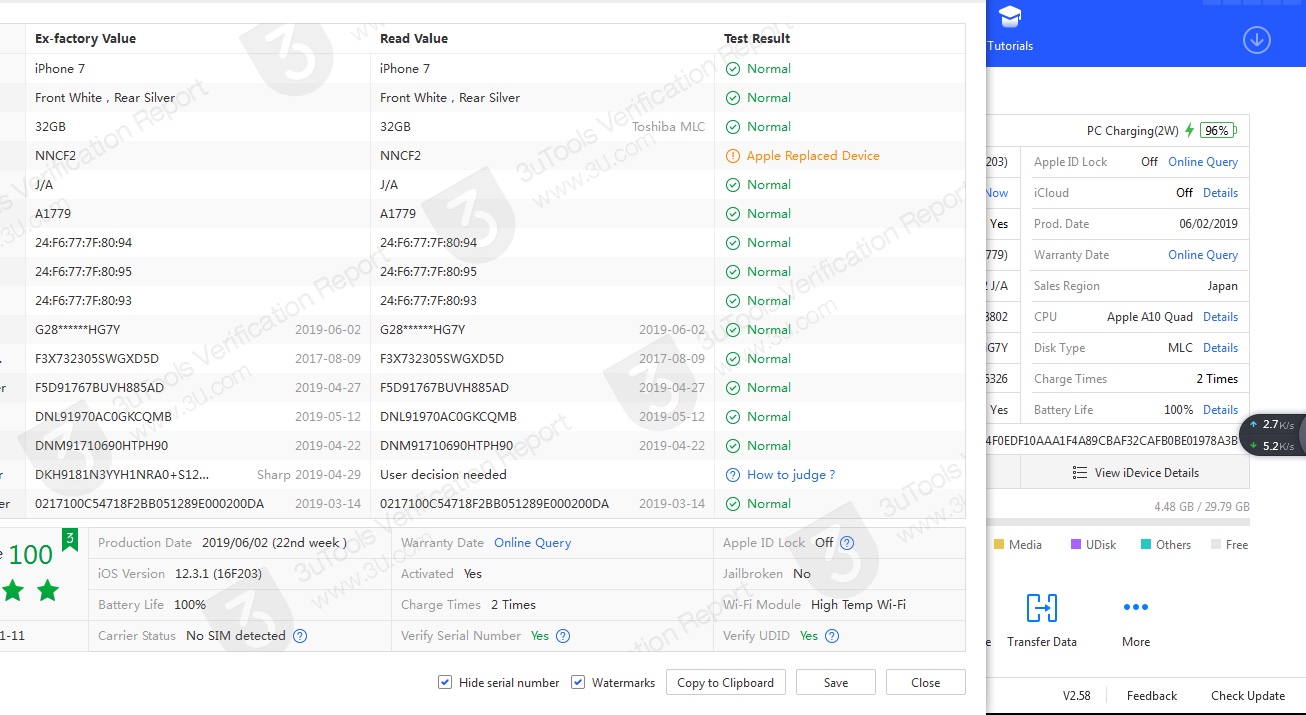This screenshot has width=1306, height=715.
Task: Click Online Query next to Warranty Date in report
Action: pos(533,543)
